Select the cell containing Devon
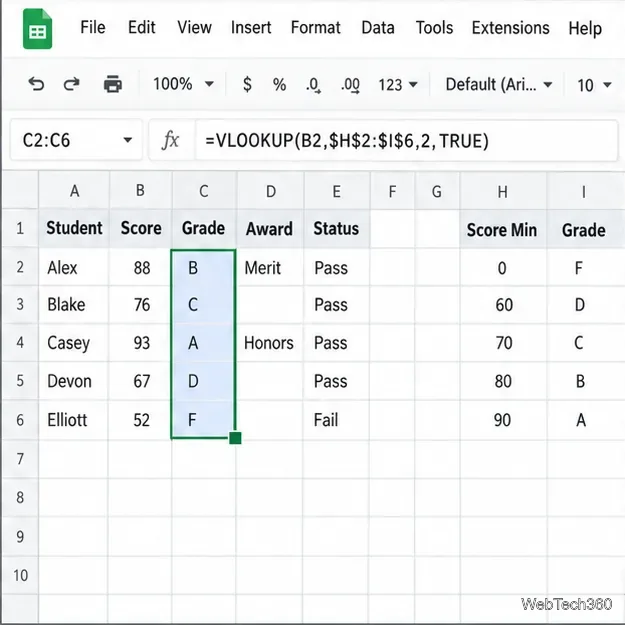This screenshot has height=625, width=625. pyautogui.click(x=74, y=381)
